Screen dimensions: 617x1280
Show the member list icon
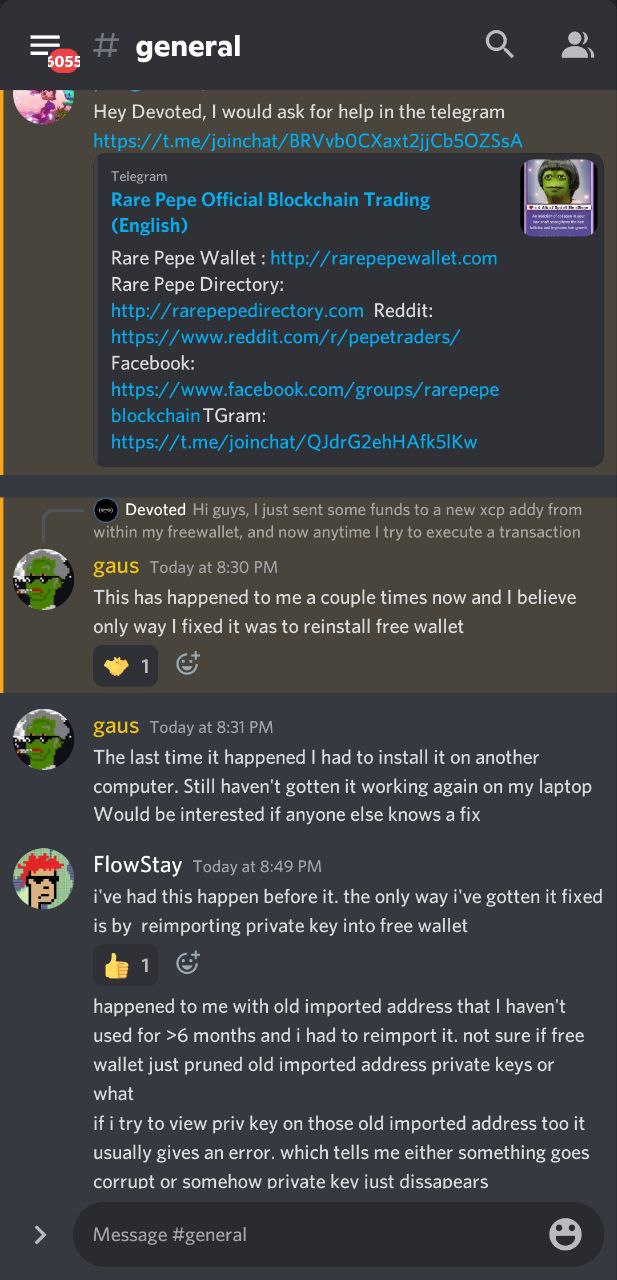click(x=577, y=44)
